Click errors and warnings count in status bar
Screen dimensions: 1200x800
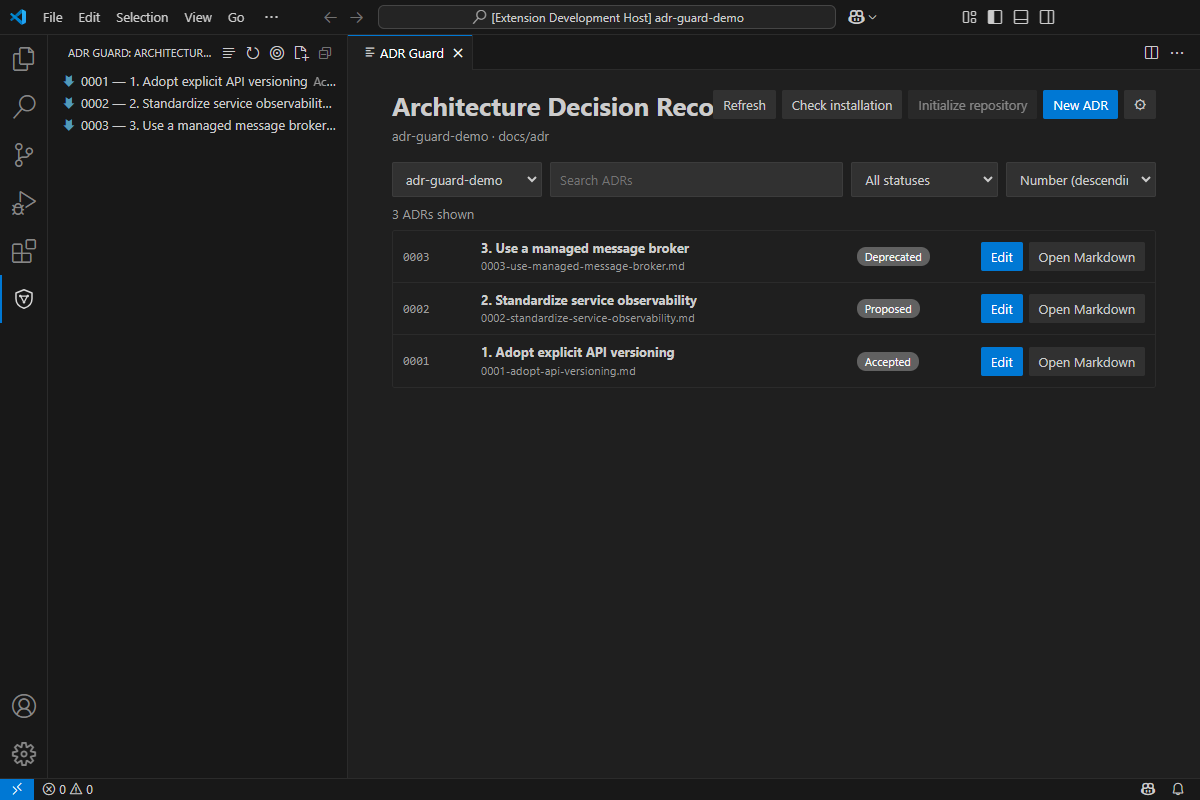coord(68,789)
